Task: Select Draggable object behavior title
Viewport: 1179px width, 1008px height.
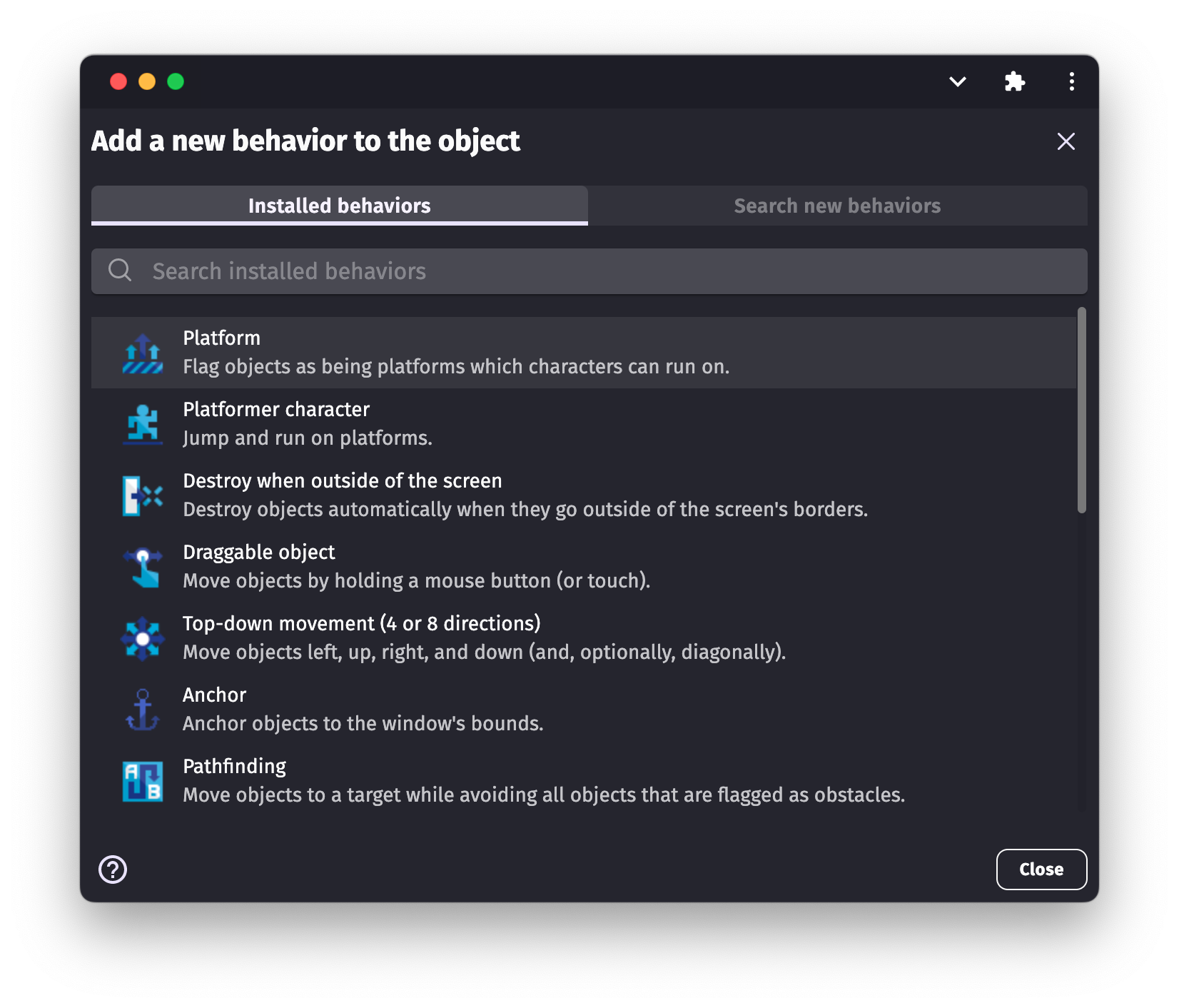Action: coord(258,553)
